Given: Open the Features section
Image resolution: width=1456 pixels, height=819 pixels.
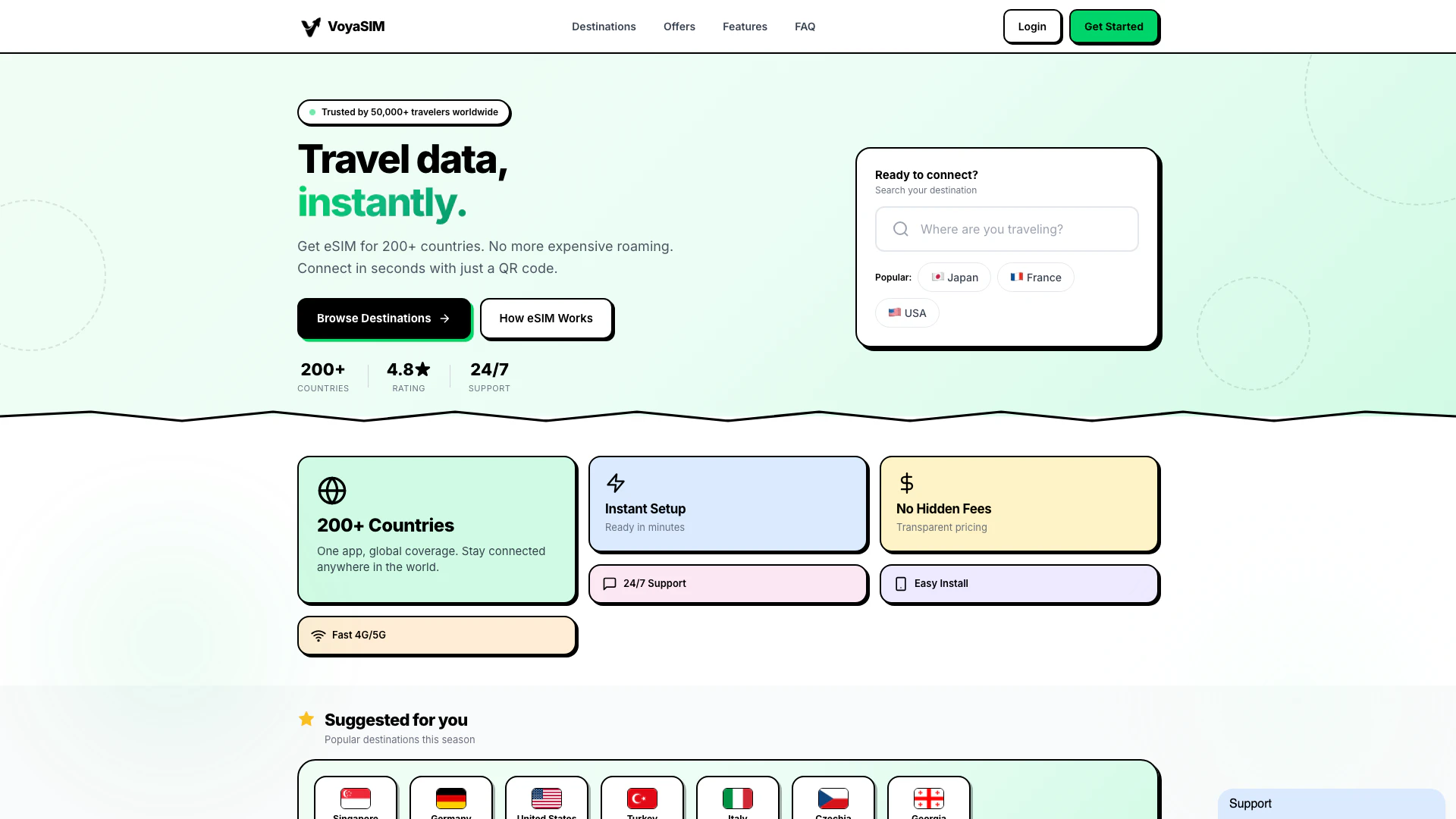Looking at the screenshot, I should [x=745, y=27].
